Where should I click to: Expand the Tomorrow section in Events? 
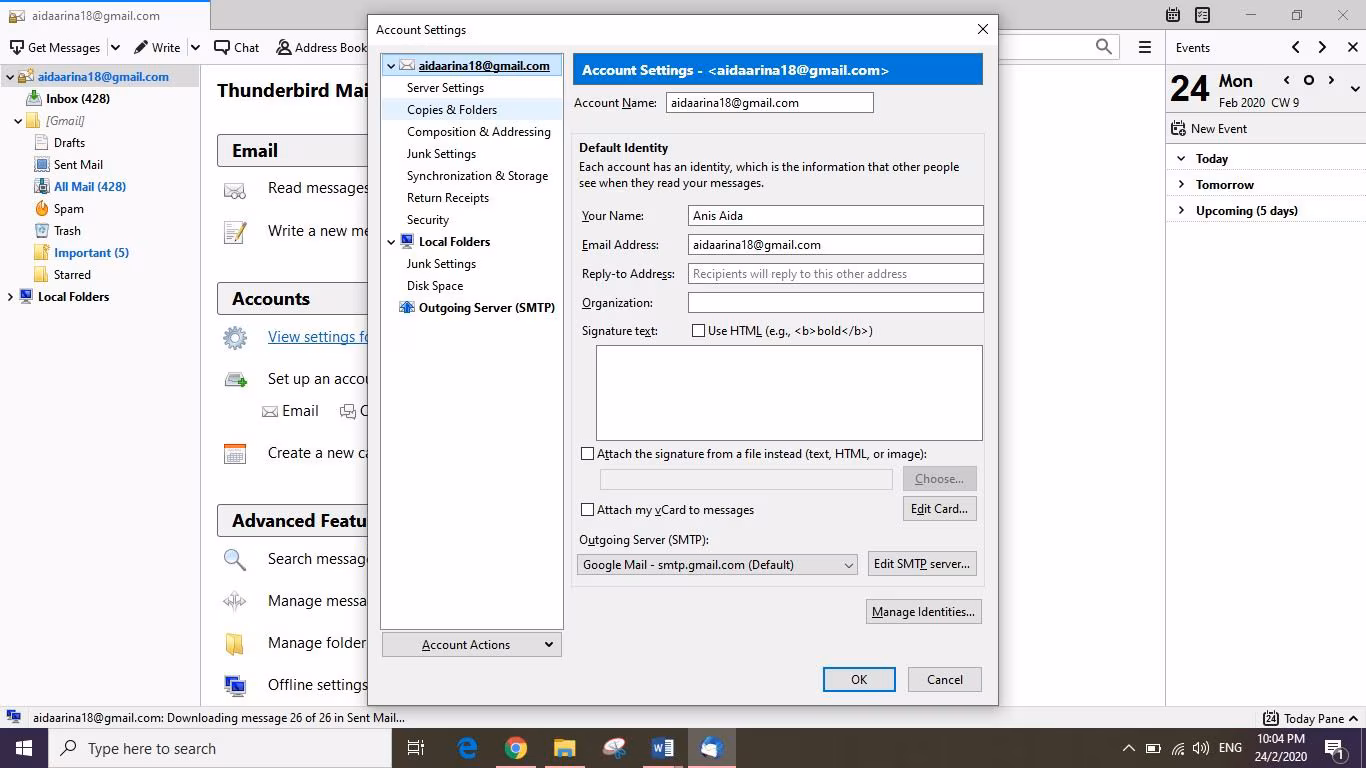click(x=1181, y=185)
